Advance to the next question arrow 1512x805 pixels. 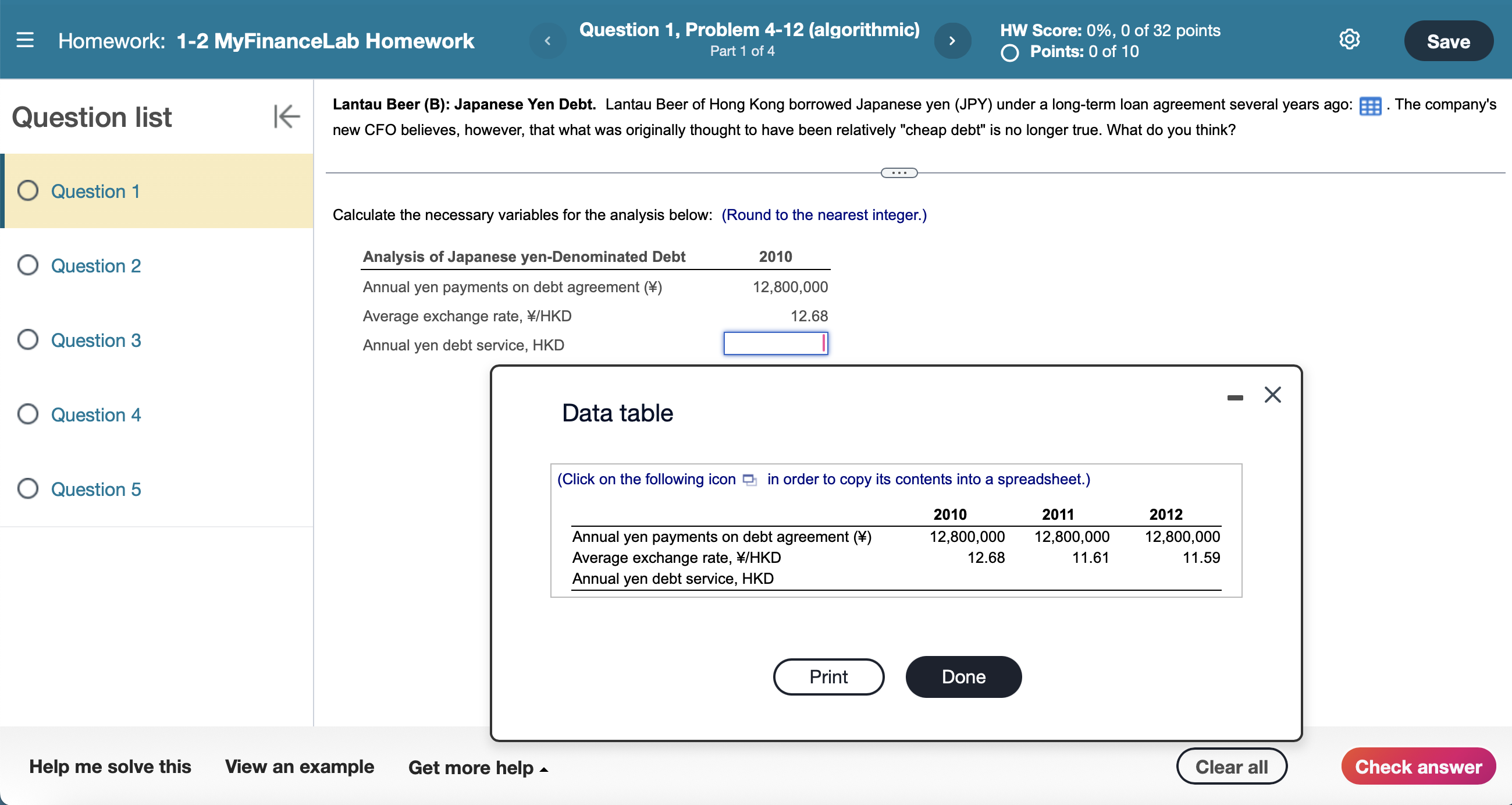pyautogui.click(x=951, y=41)
